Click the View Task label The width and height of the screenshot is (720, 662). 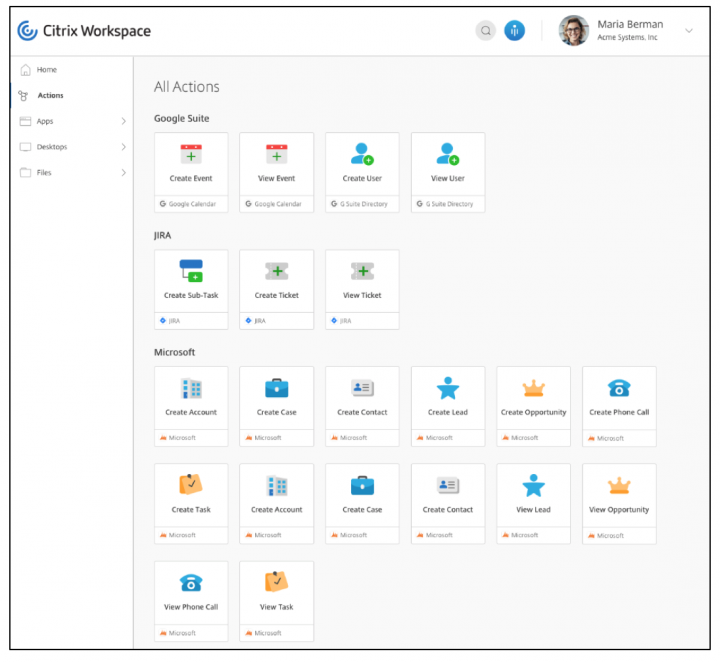coord(276,607)
